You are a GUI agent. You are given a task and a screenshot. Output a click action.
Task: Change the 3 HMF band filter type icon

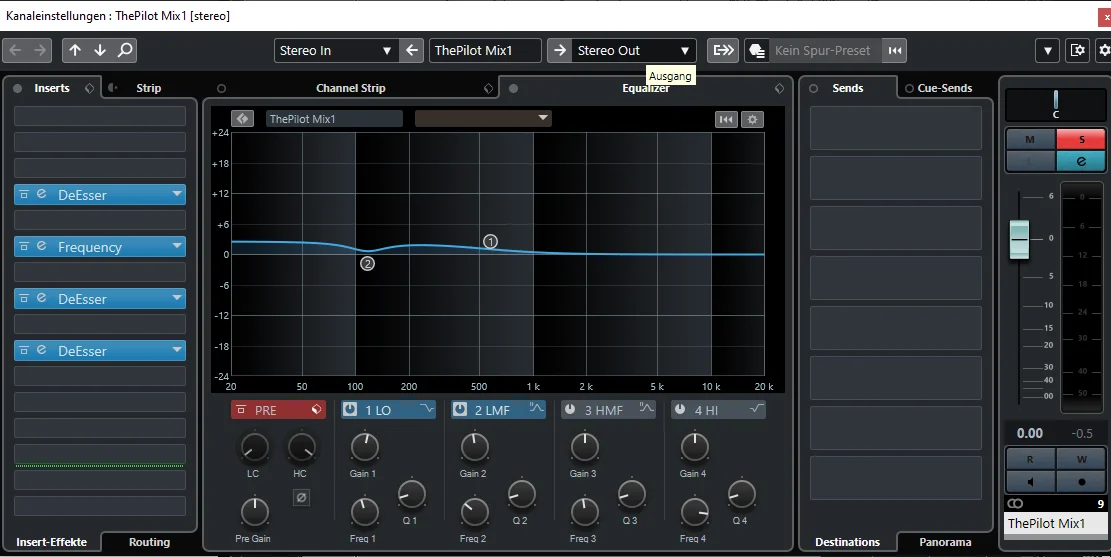(646, 409)
